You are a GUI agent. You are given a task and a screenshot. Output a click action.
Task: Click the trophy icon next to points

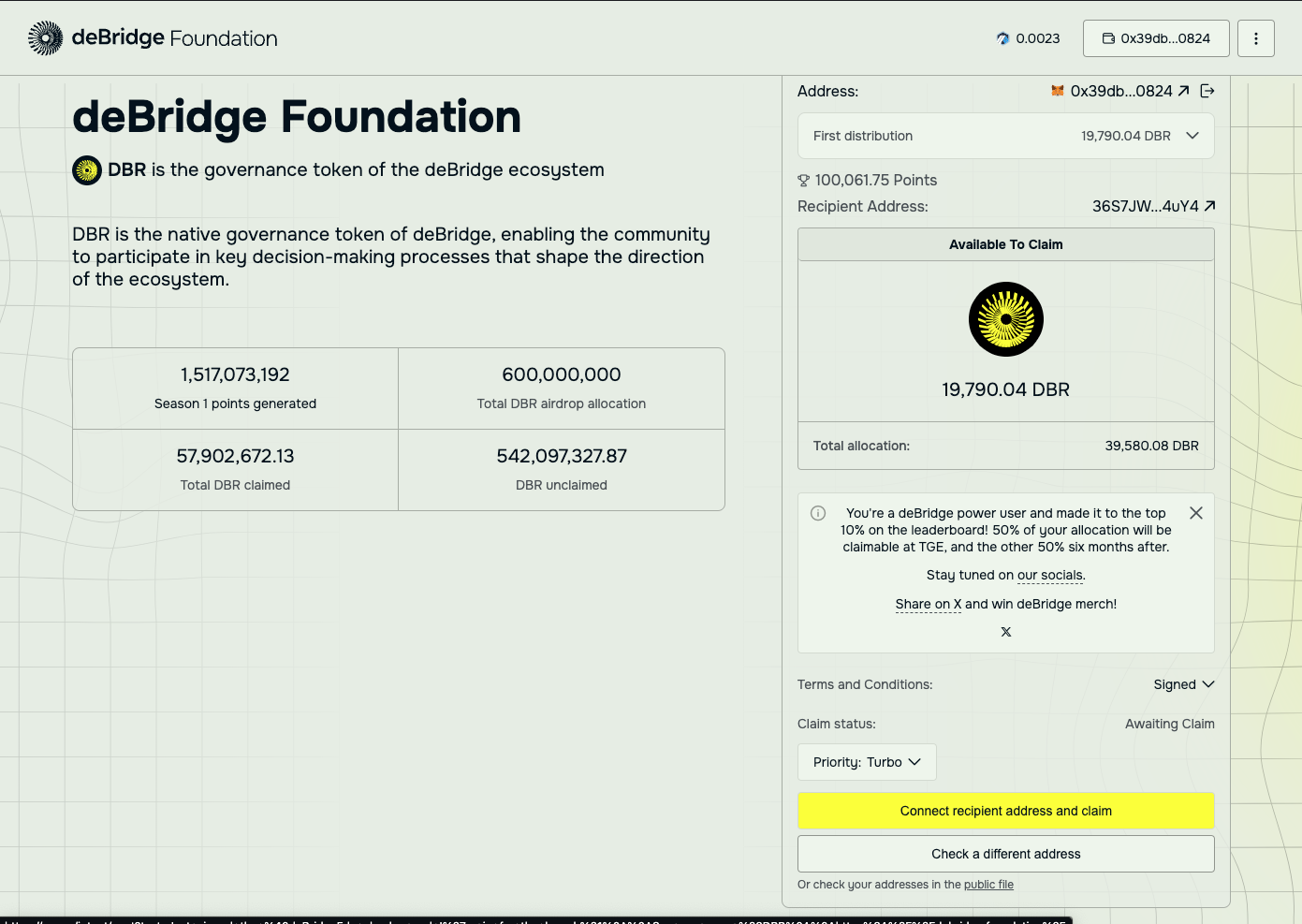(803, 181)
